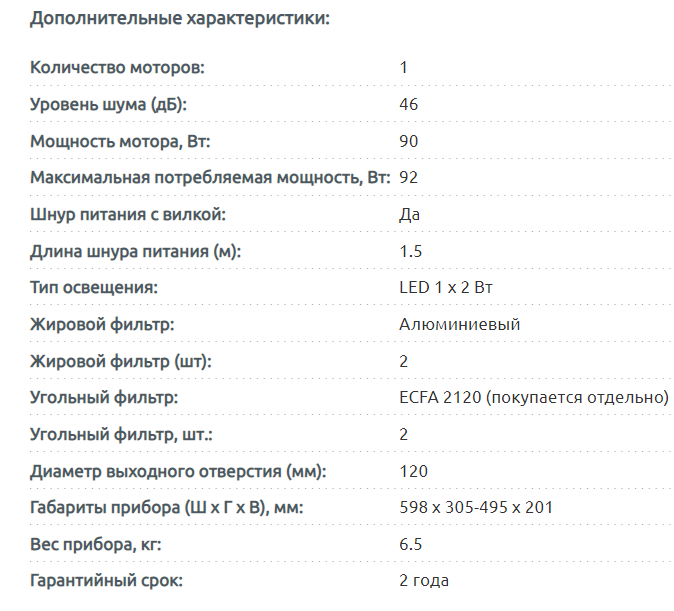Screen dimensions: 674x611
Task: Click the "Вес прибора, кг:" label
Action: click(x=95, y=545)
